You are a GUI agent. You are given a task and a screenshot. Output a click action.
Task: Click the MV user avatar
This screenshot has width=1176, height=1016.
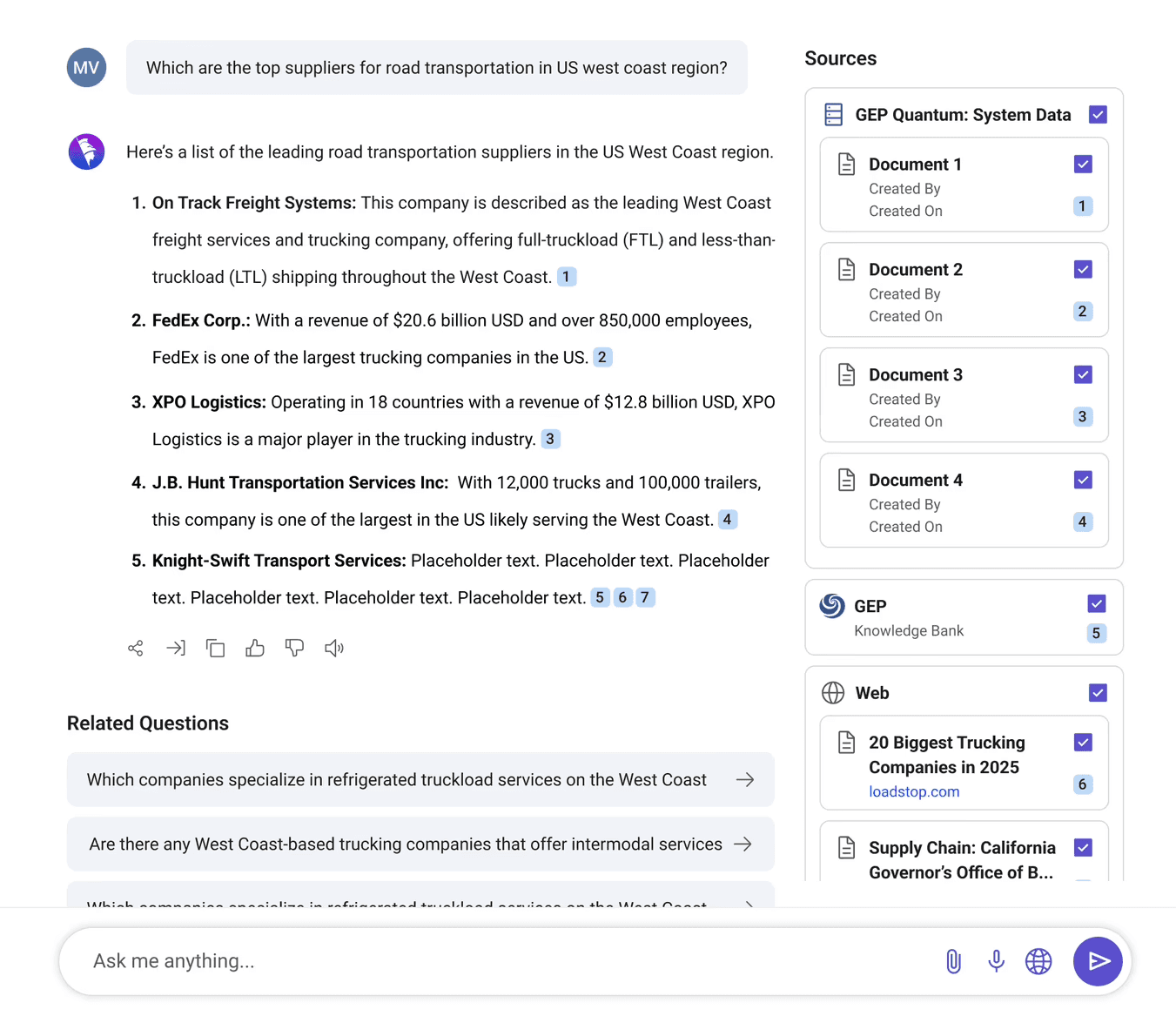(x=87, y=68)
